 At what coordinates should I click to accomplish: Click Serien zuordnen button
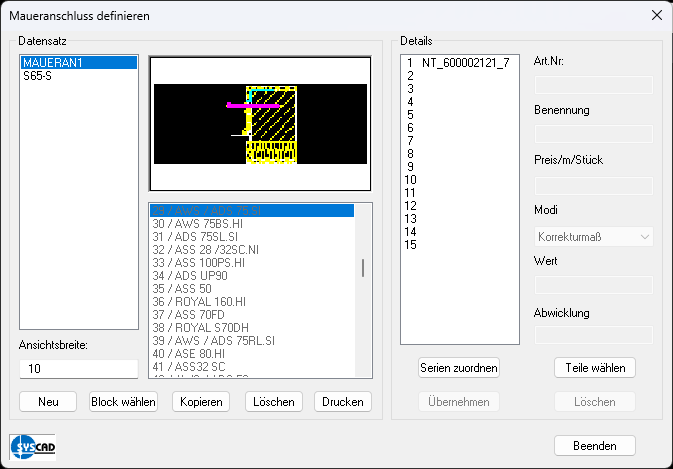pos(459,368)
